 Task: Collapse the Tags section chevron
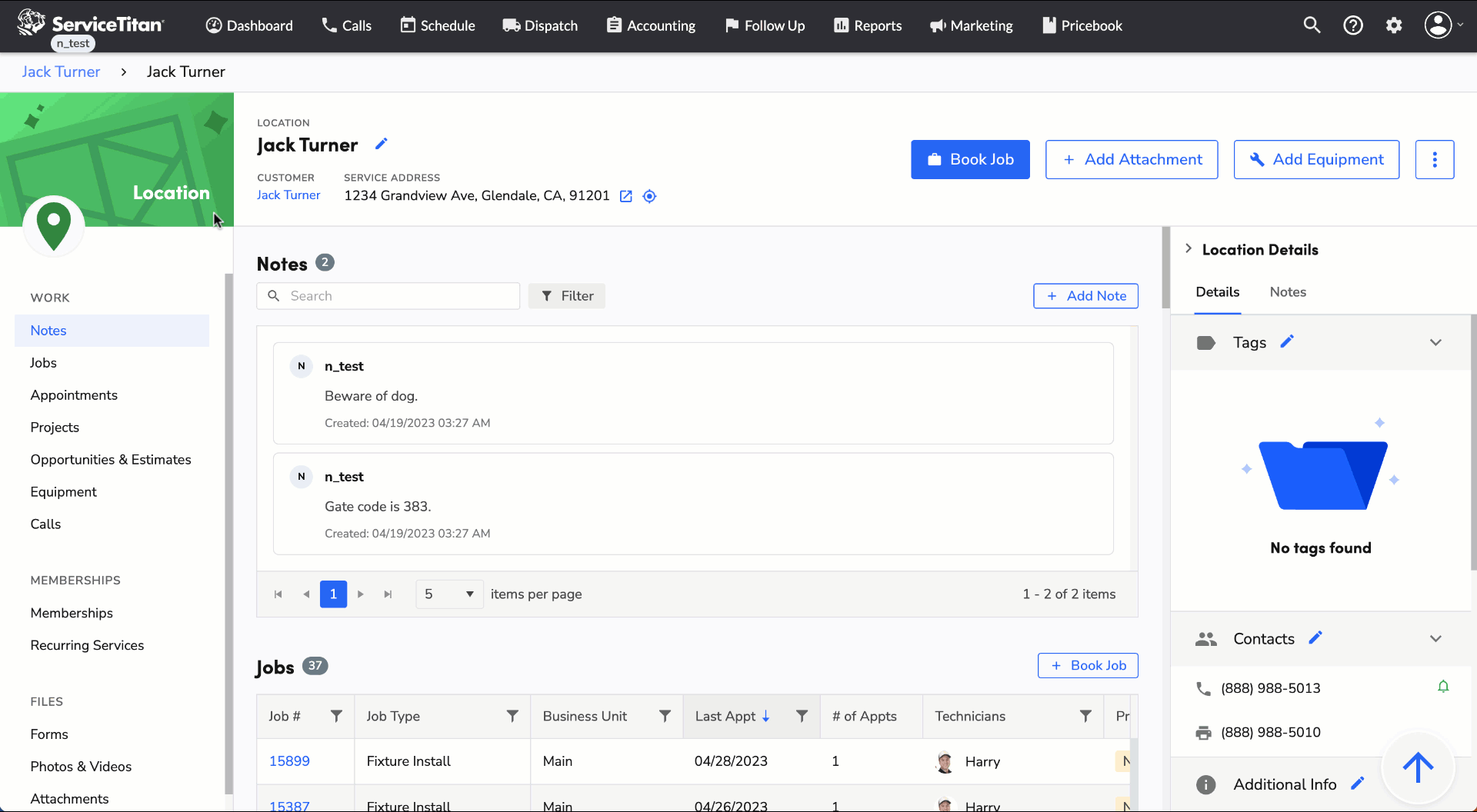[x=1436, y=342]
